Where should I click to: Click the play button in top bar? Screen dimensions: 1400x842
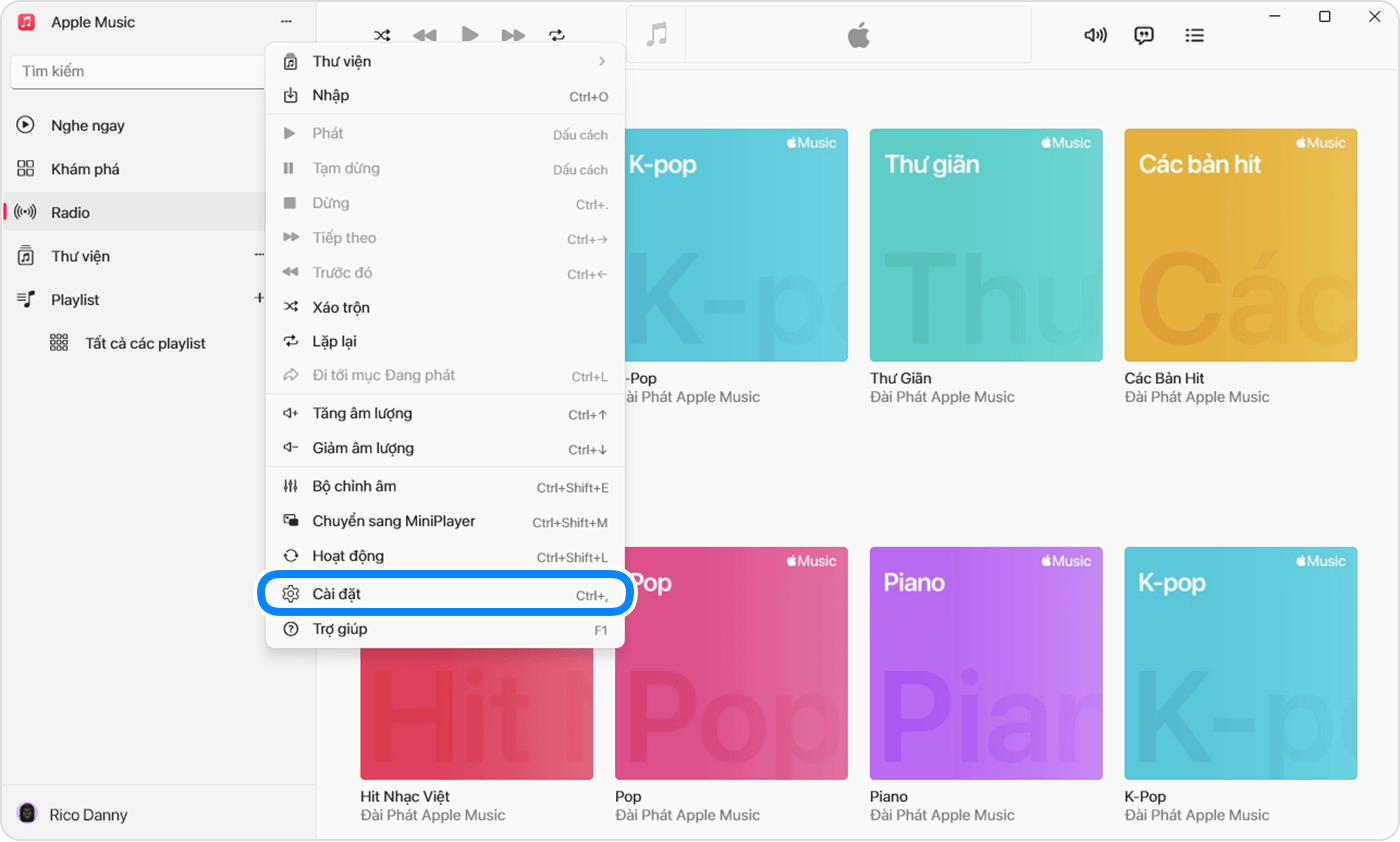click(469, 34)
